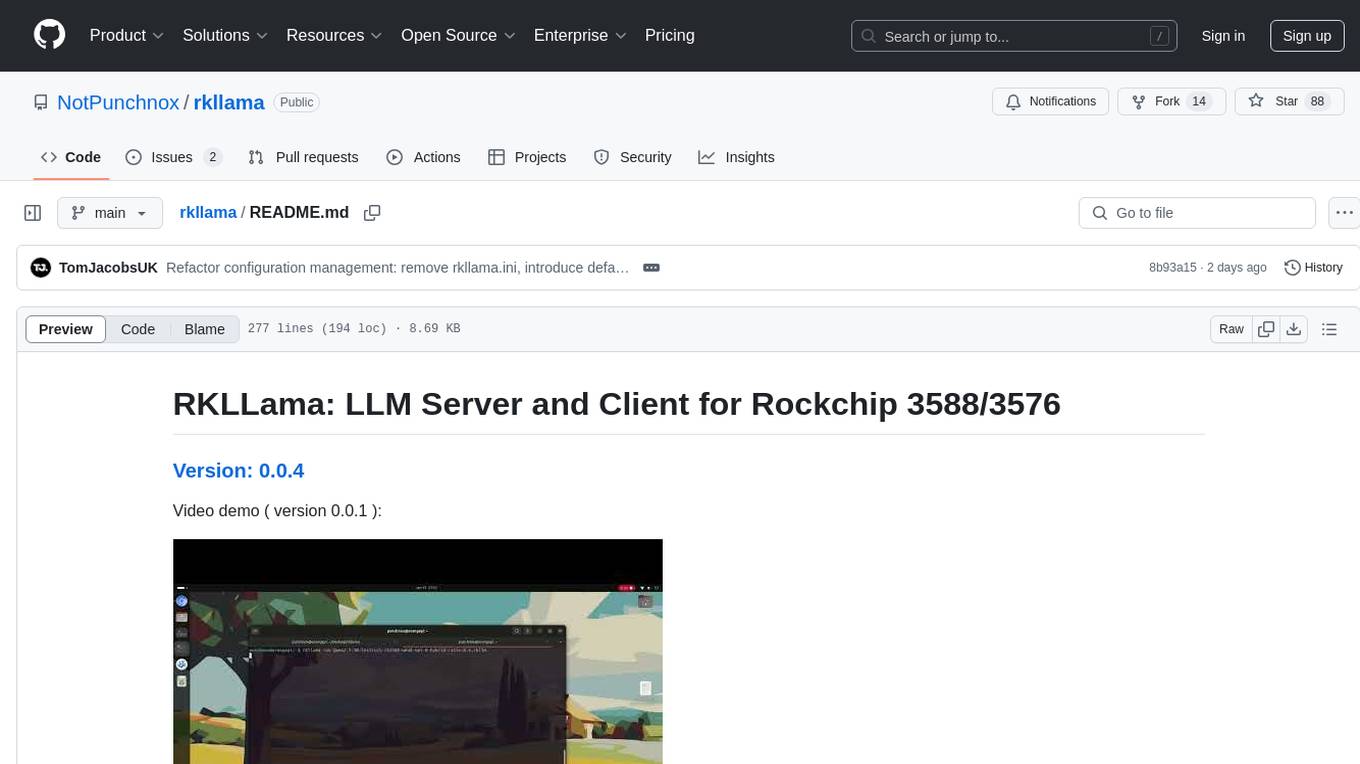Screen dimensions: 1360x764
Task: Expand the Solutions menu
Action: pos(226,35)
